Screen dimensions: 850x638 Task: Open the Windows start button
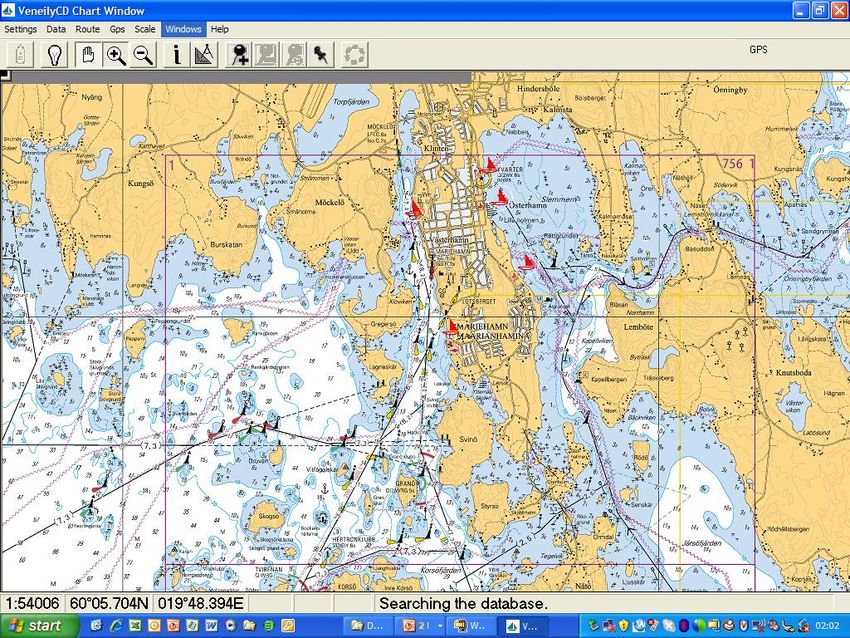[39, 626]
